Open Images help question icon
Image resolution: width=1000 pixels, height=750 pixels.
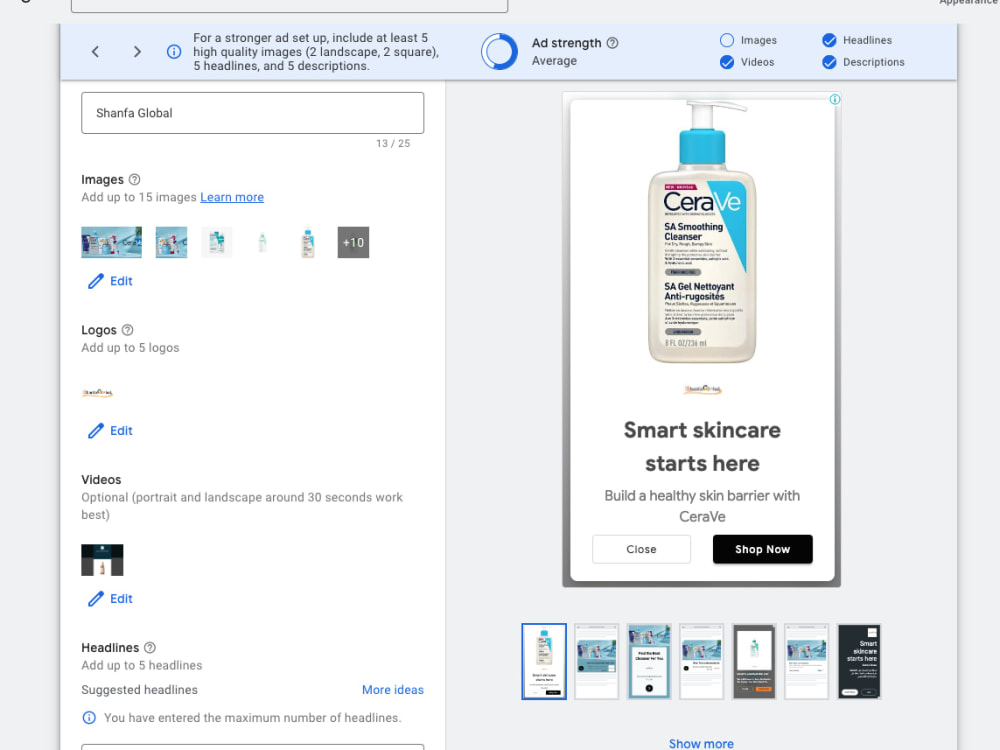[x=134, y=179]
